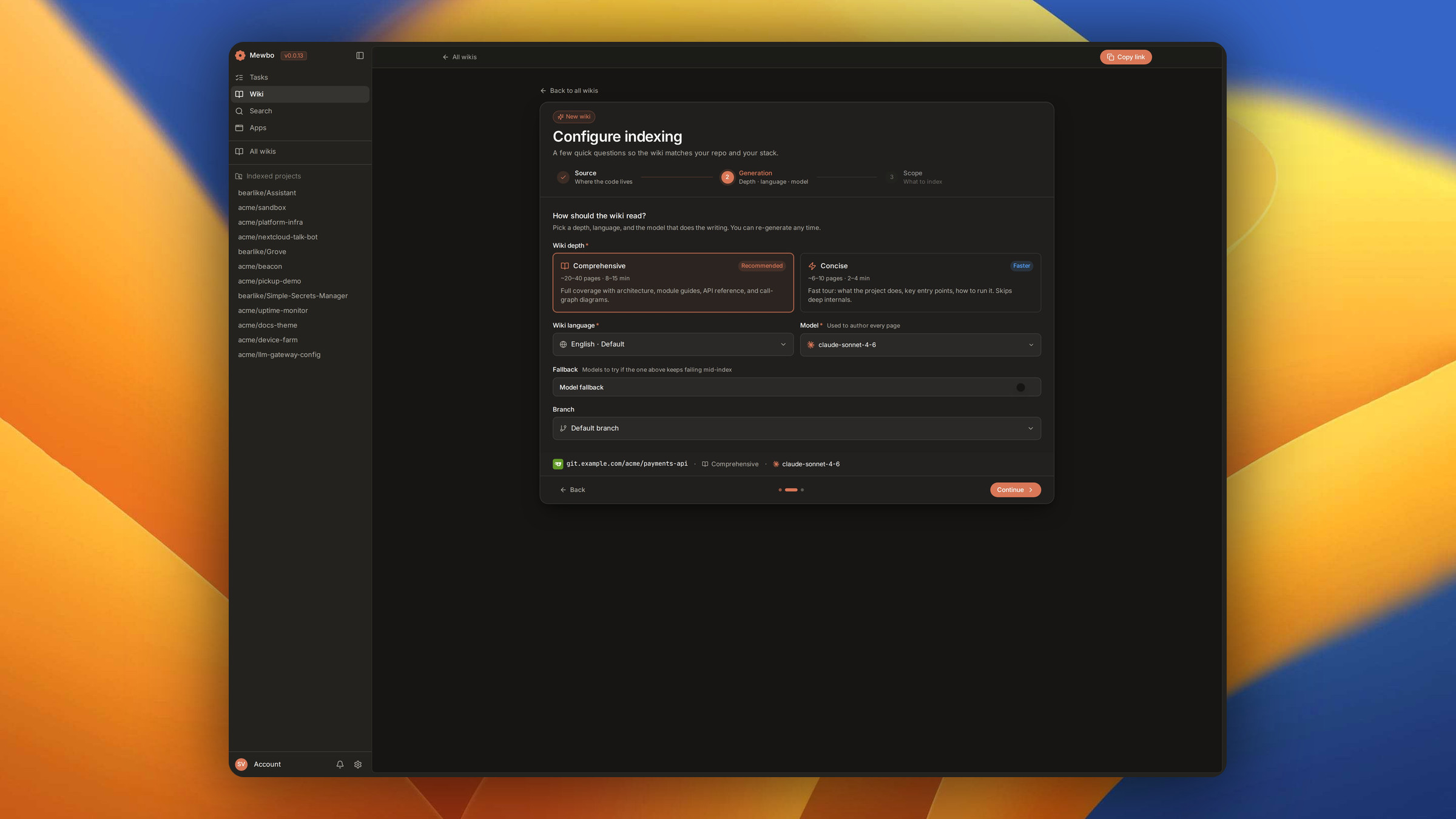Image resolution: width=1456 pixels, height=819 pixels.
Task: Open the Model dropdown showing claude-sonnet-4-6
Action: (x=920, y=345)
